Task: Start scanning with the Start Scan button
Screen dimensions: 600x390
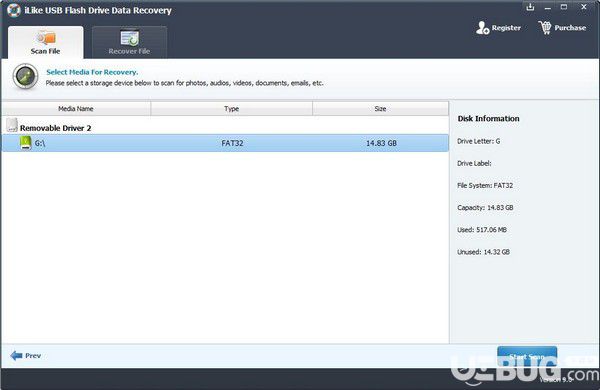Action: (527, 356)
